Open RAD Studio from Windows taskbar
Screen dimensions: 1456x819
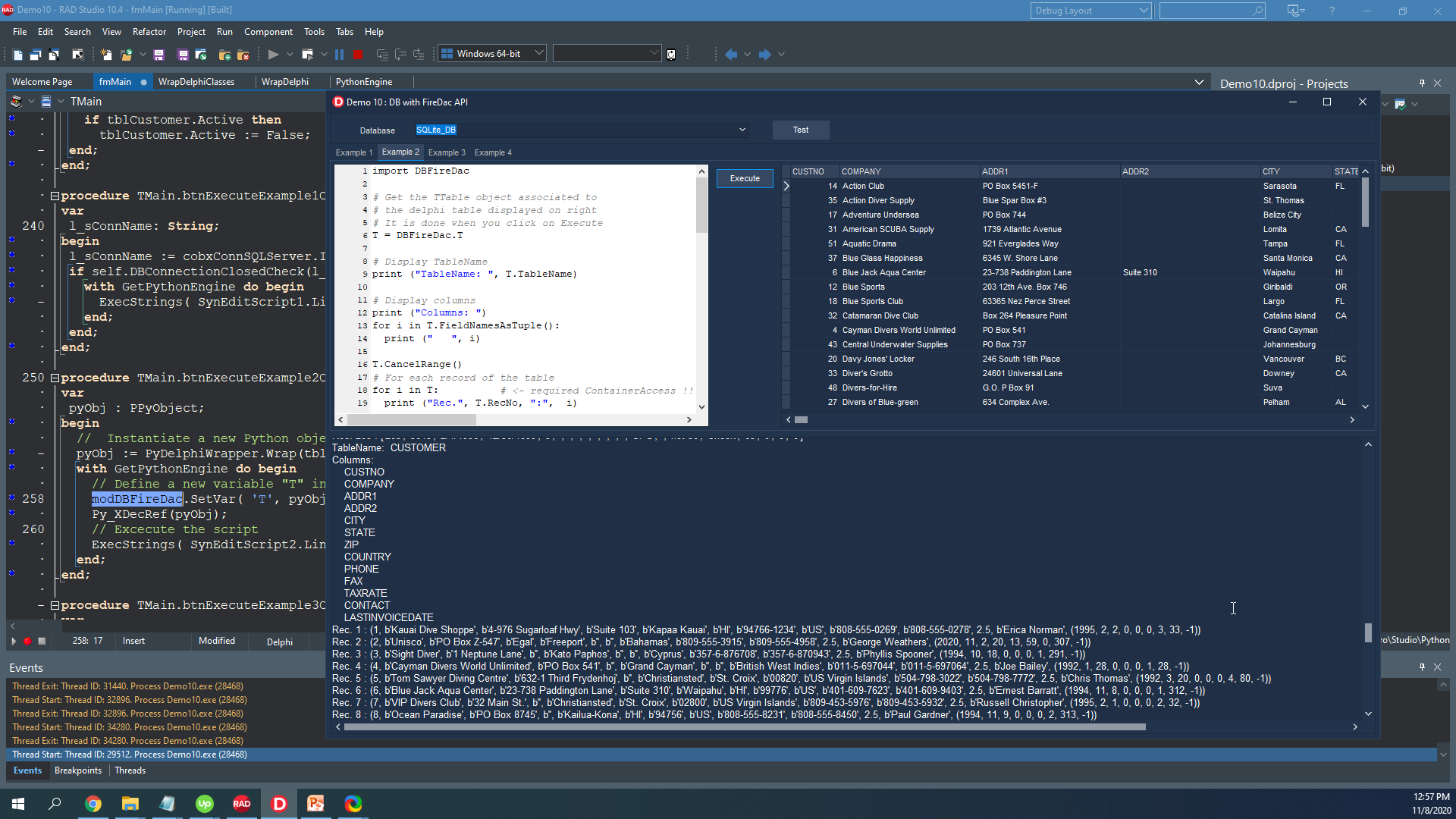pyautogui.click(x=242, y=803)
